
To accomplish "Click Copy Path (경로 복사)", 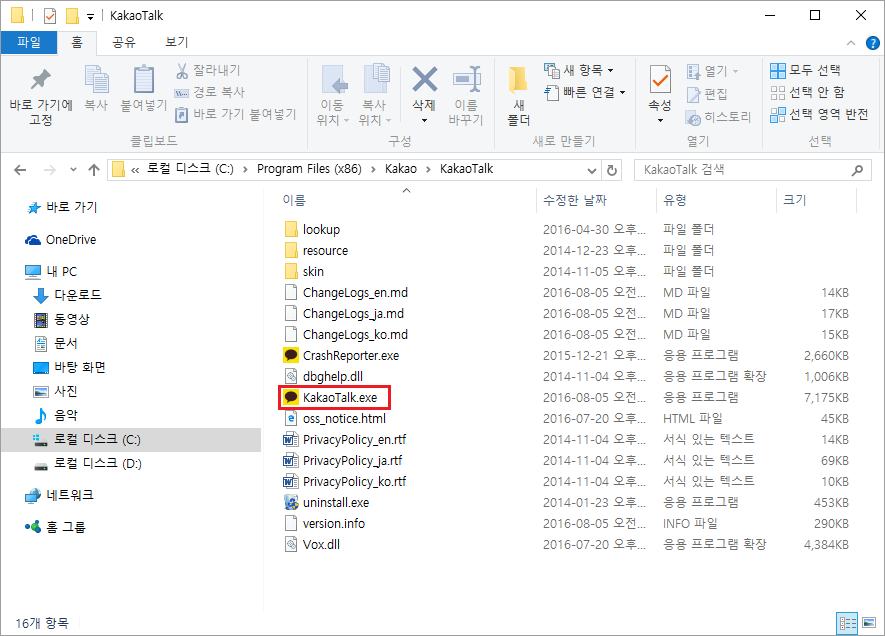I will [209, 92].
